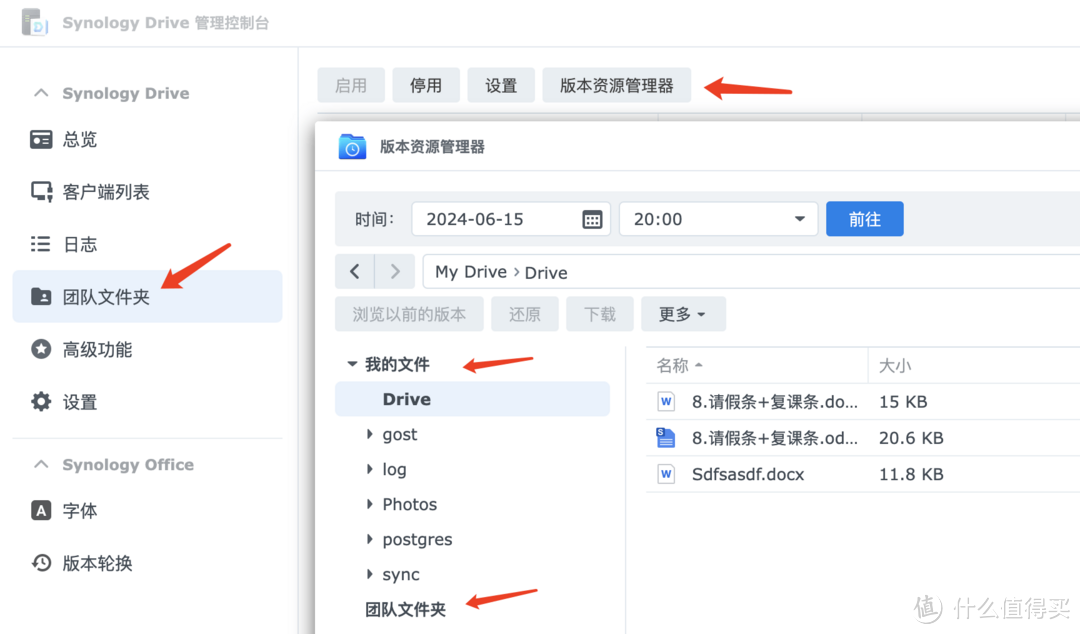Expand the gost folder arrow

[370, 434]
